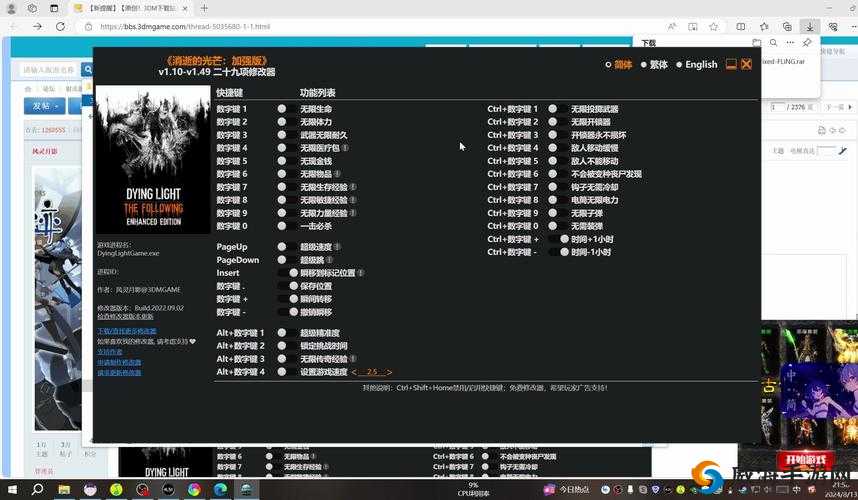Add page to favorites star icon
This screenshot has height=500, width=858.
point(714,26)
